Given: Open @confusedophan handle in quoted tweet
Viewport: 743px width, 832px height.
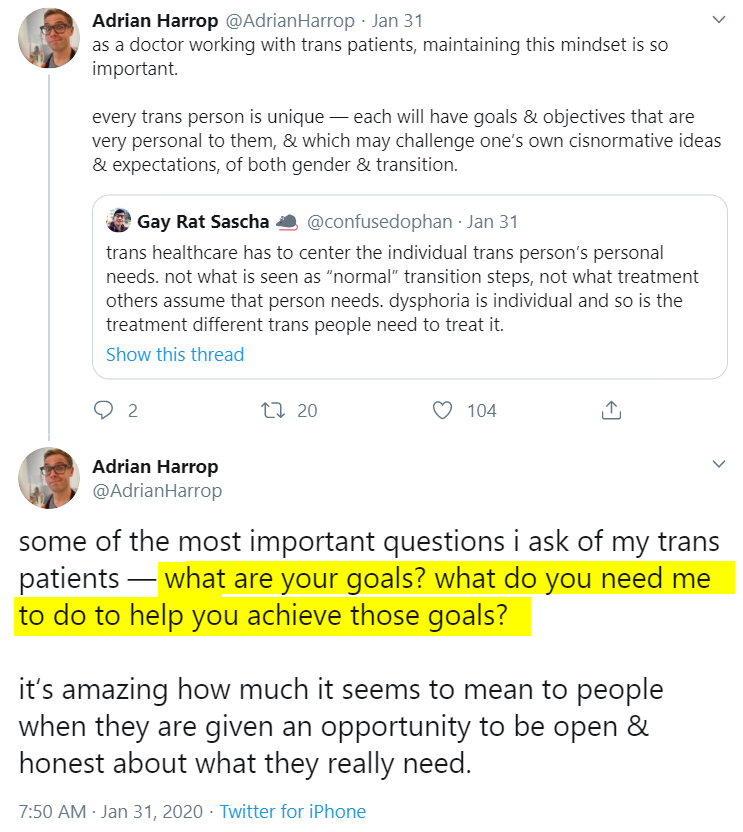Looking at the screenshot, I should (x=379, y=222).
